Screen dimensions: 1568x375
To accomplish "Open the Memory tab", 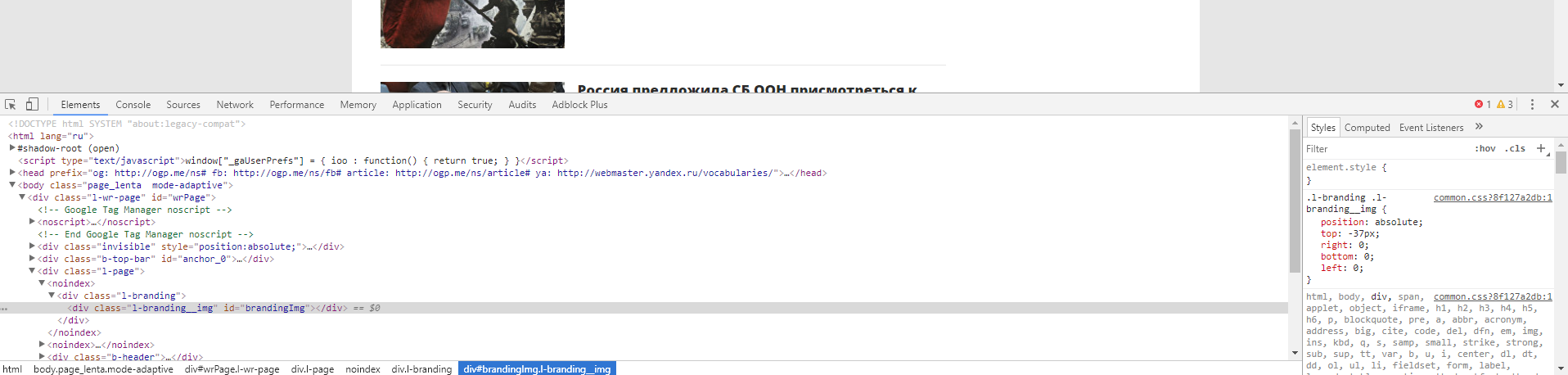I will coord(358,105).
